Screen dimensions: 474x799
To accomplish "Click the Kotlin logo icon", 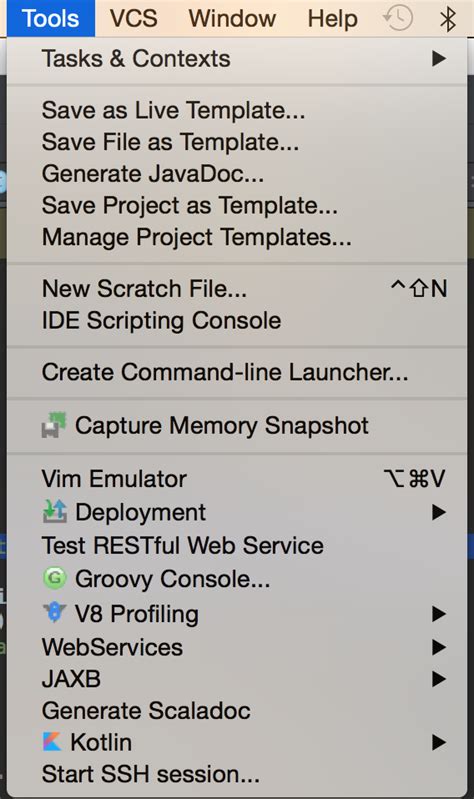I will 52,742.
